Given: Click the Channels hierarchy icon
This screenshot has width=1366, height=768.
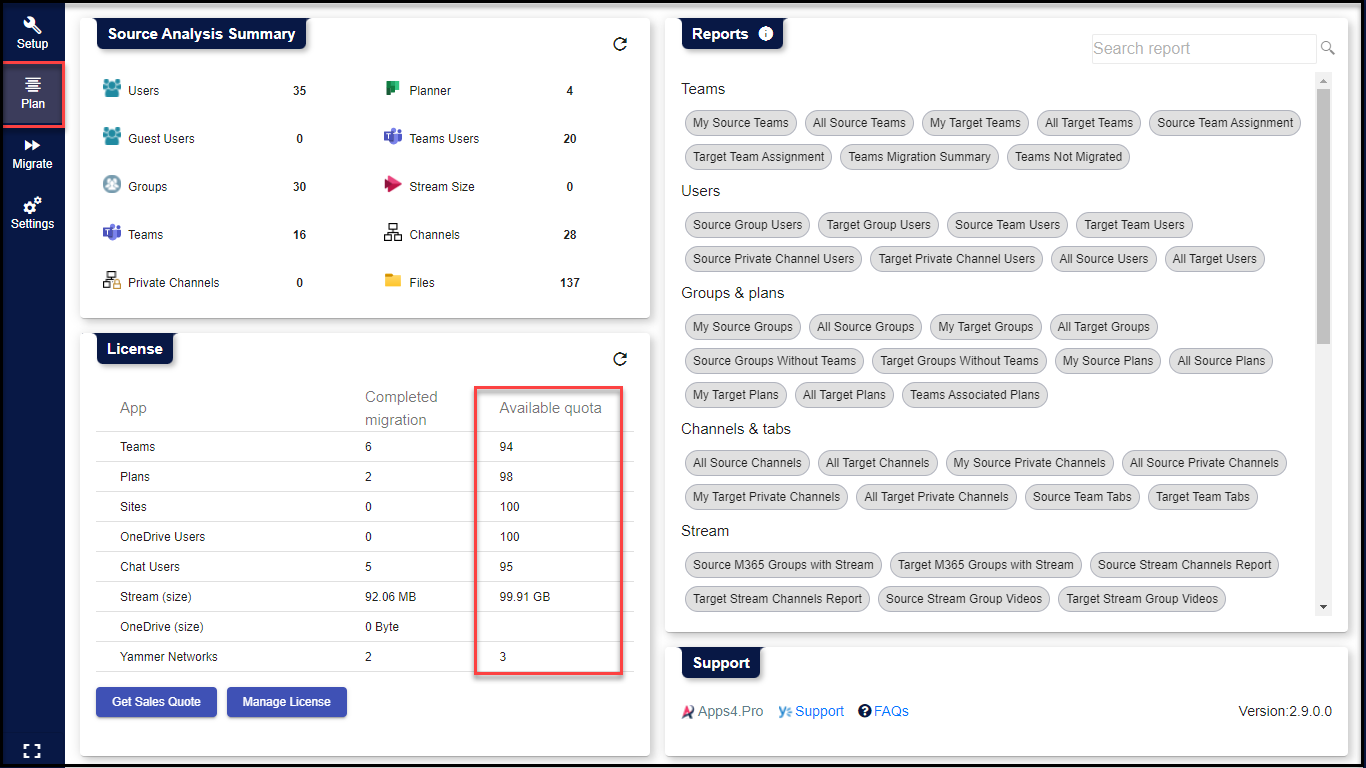Looking at the screenshot, I should (x=393, y=233).
